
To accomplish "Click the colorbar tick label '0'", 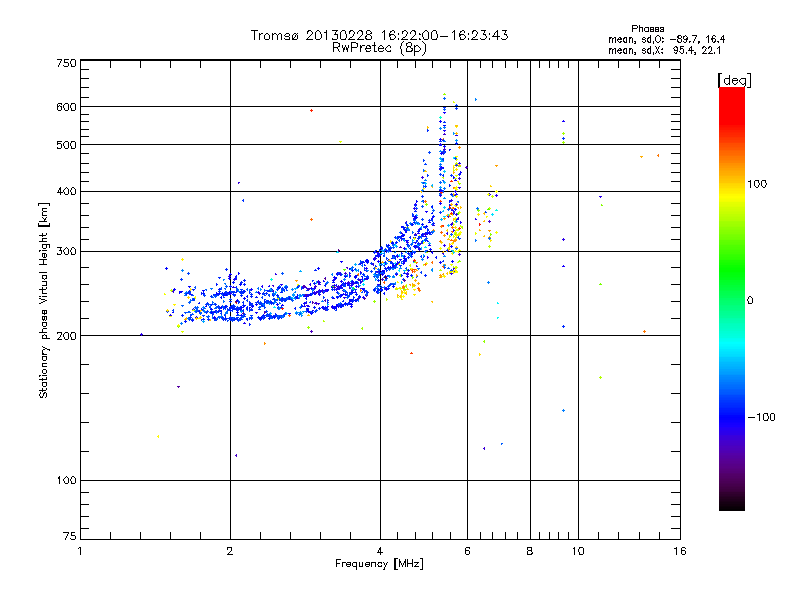I will coord(749,301).
